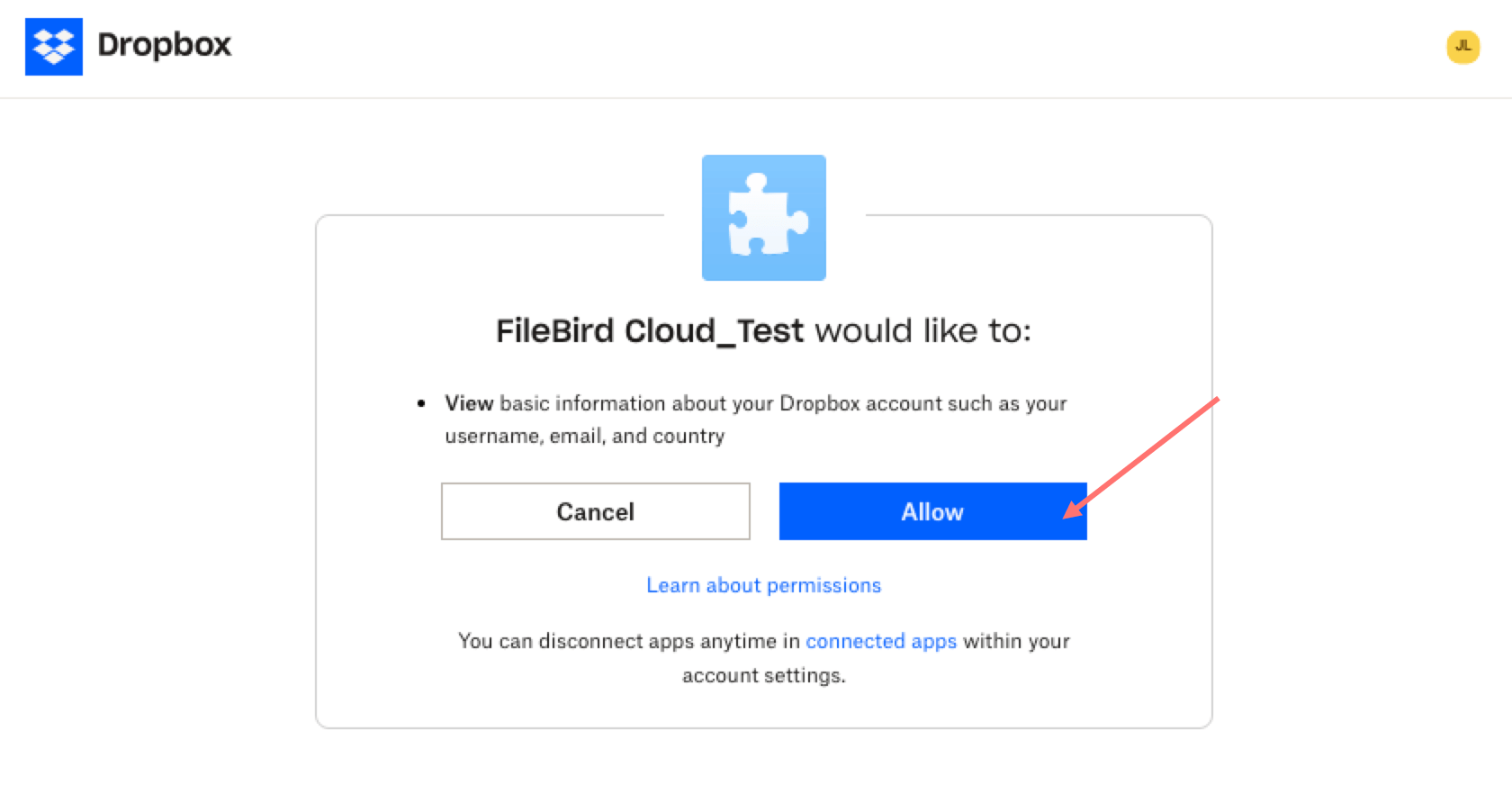Click the "would like to:" heading text
This screenshot has width=1512, height=785.
[922, 331]
